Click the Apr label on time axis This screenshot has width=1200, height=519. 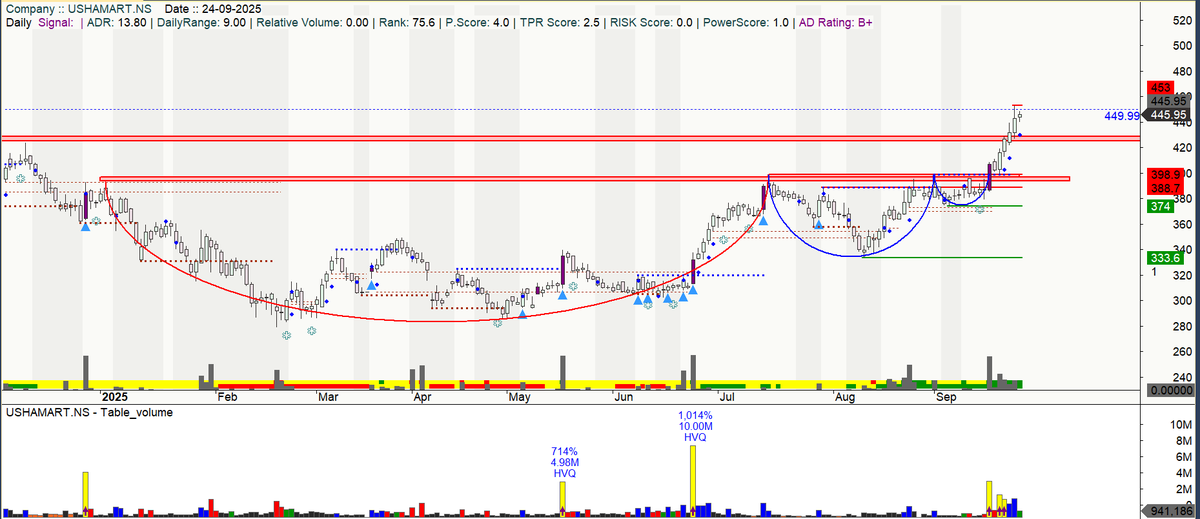click(423, 397)
